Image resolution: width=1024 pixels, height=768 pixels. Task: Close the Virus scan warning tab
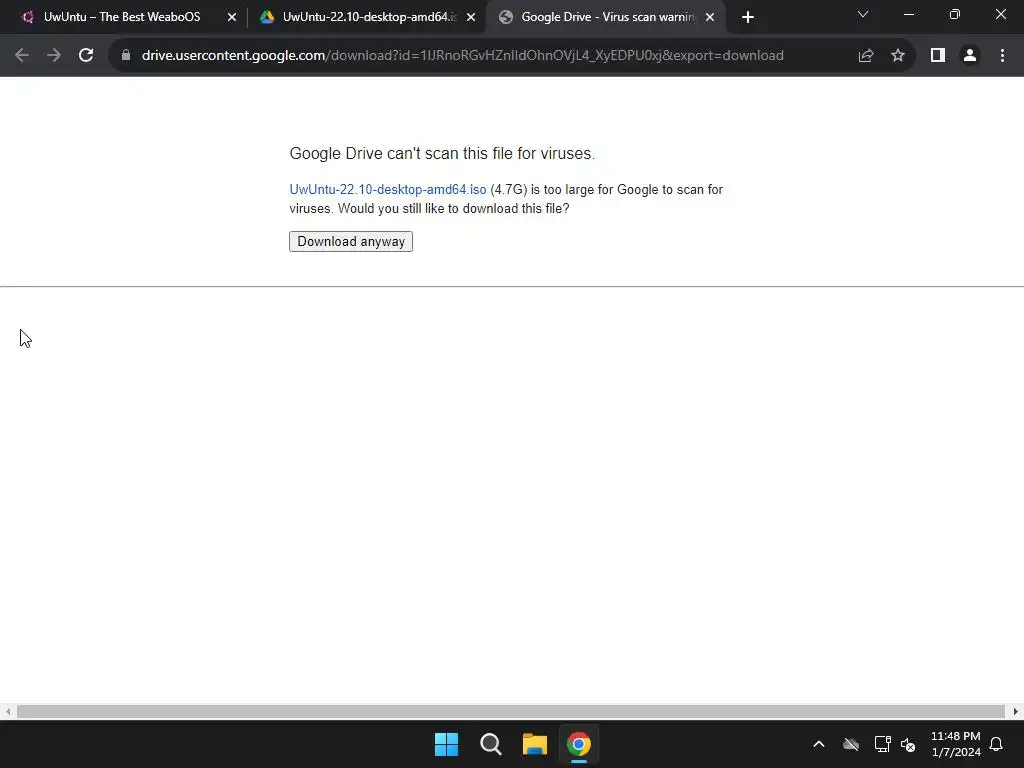[x=710, y=18]
